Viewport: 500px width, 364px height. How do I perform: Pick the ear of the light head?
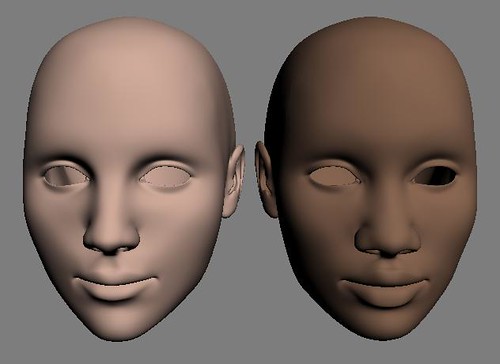pos(234,181)
